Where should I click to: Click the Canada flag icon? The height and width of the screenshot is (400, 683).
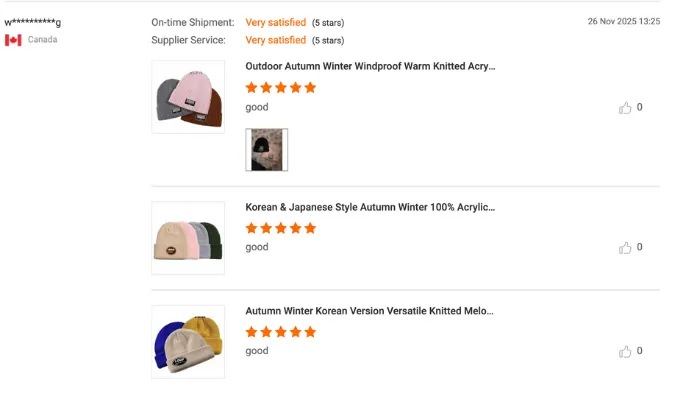click(13, 40)
